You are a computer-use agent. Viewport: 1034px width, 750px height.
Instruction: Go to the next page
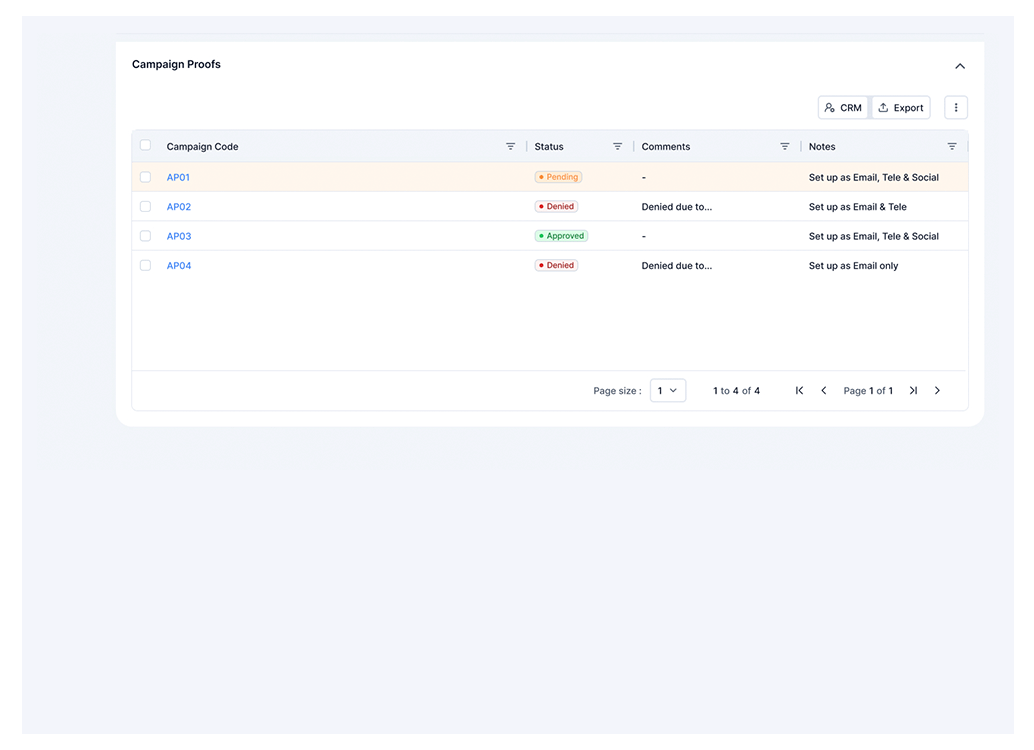(937, 391)
